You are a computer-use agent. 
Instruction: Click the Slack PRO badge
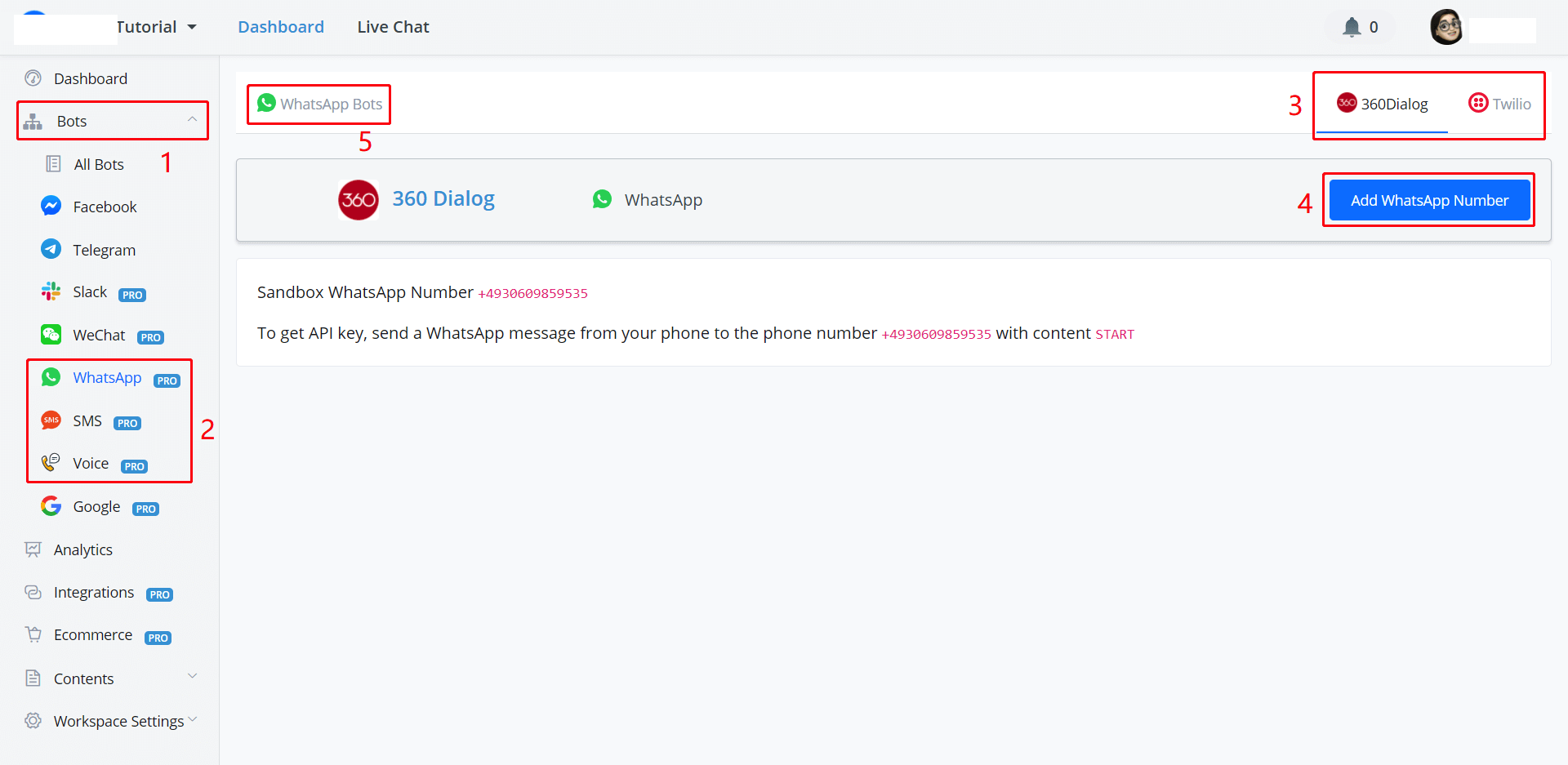click(x=132, y=295)
